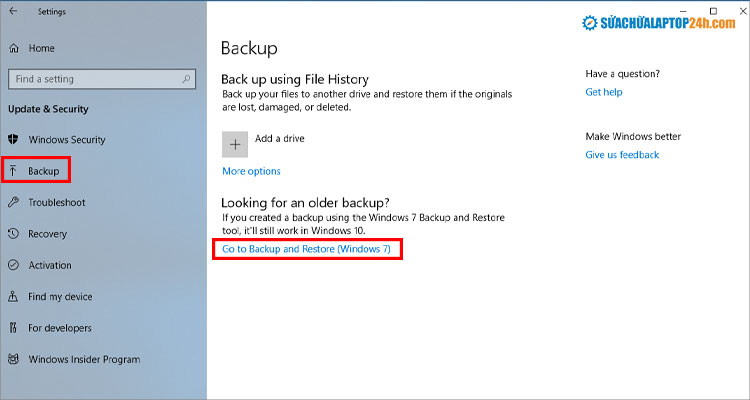Select Backup label in sidebar
This screenshot has height=400, width=750.
point(44,171)
